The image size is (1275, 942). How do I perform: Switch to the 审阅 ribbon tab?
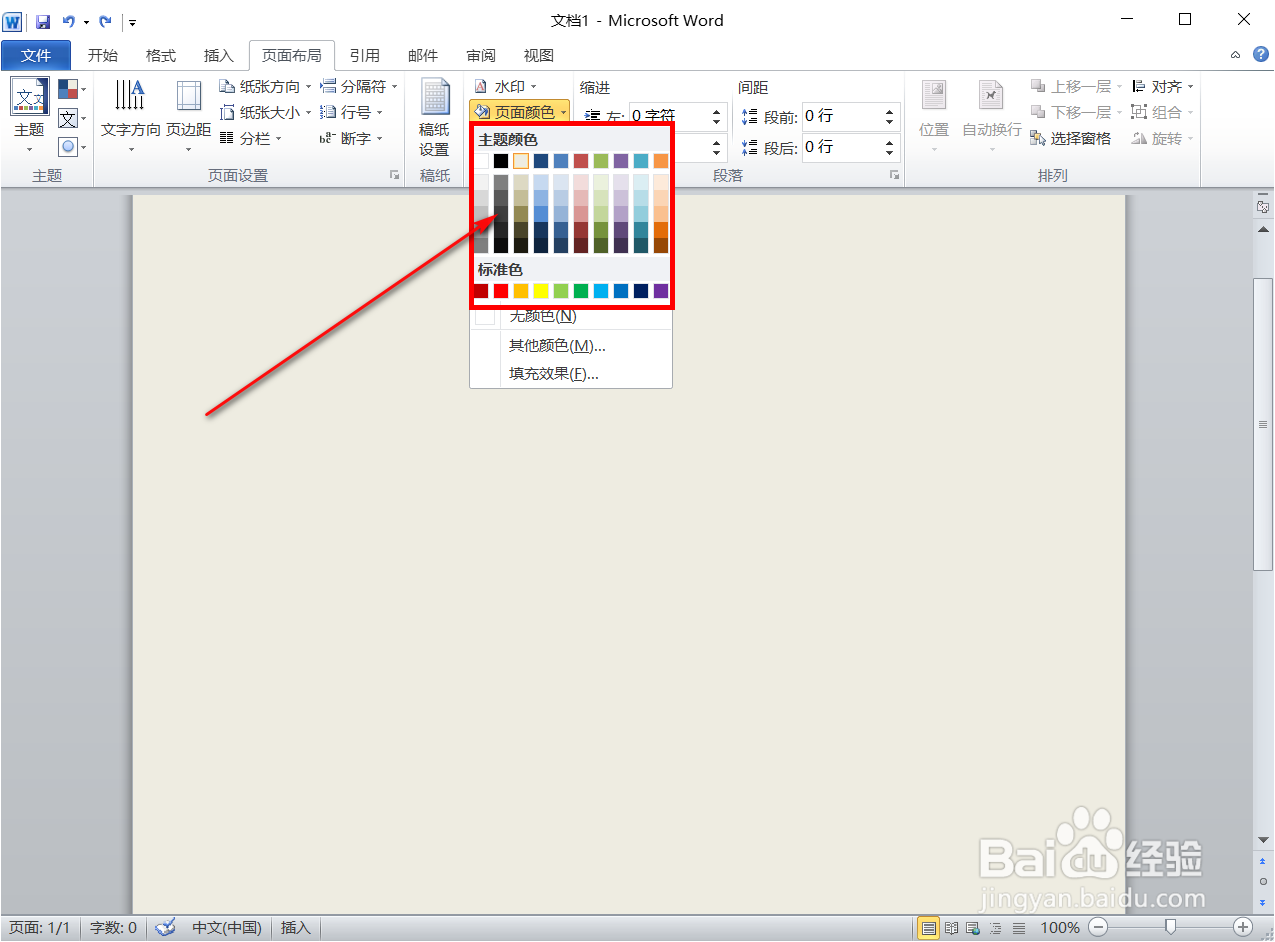[x=480, y=55]
